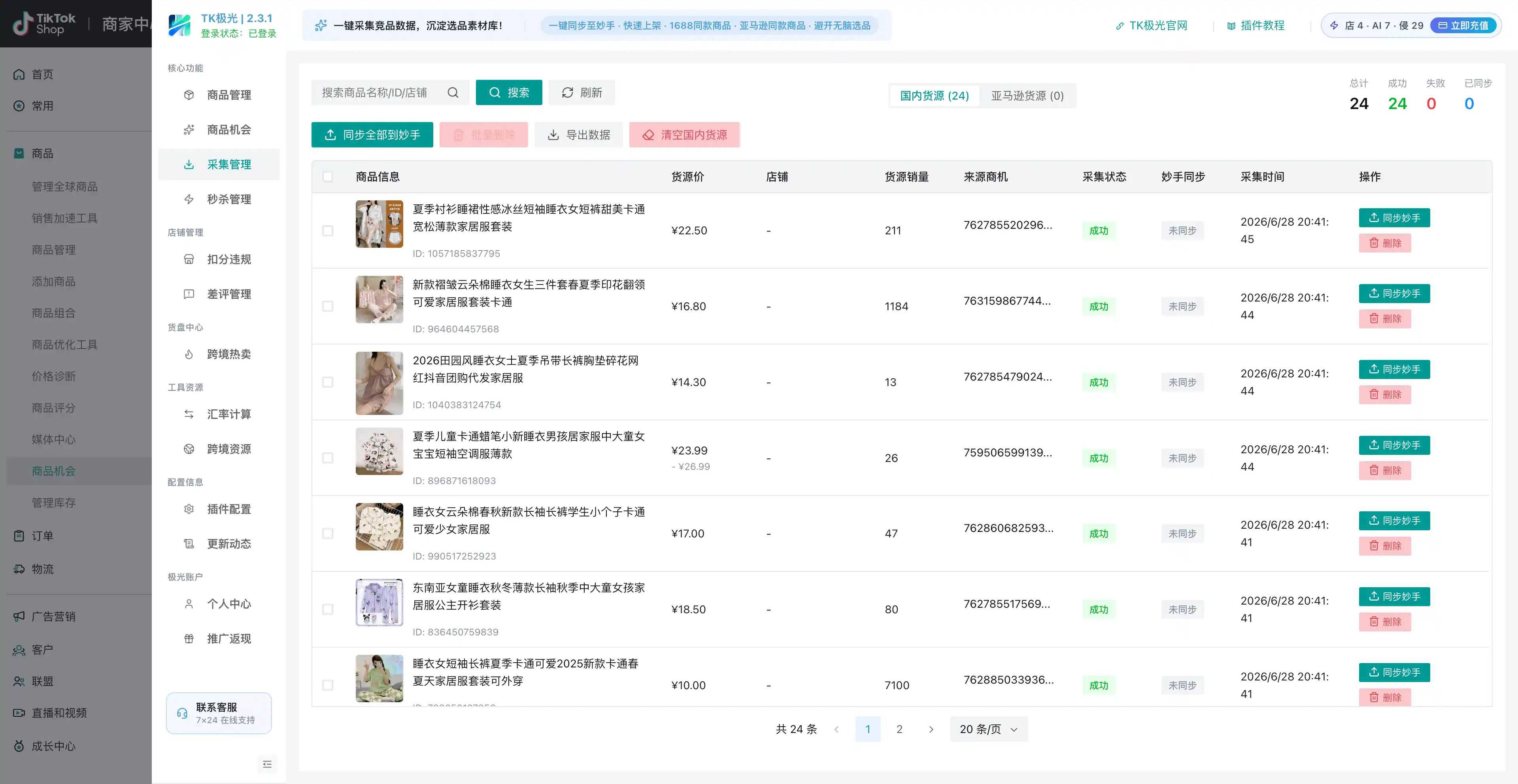This screenshot has height=784, width=1518.
Task: Open 插件配置 settings
Action: coord(218,509)
